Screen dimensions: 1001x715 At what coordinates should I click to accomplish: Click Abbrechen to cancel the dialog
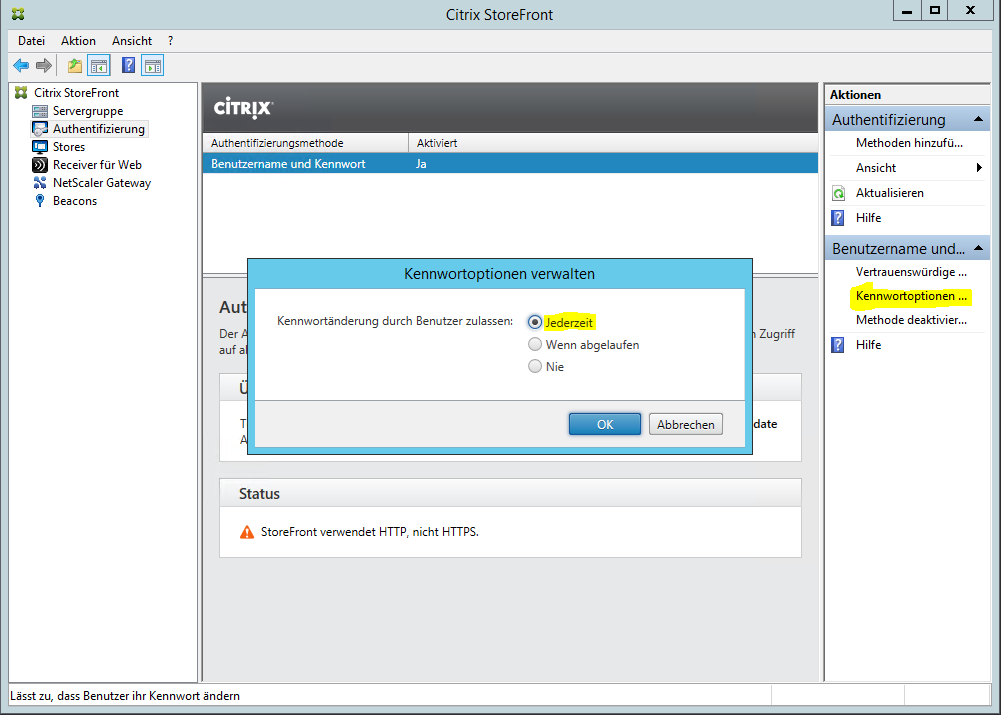686,425
